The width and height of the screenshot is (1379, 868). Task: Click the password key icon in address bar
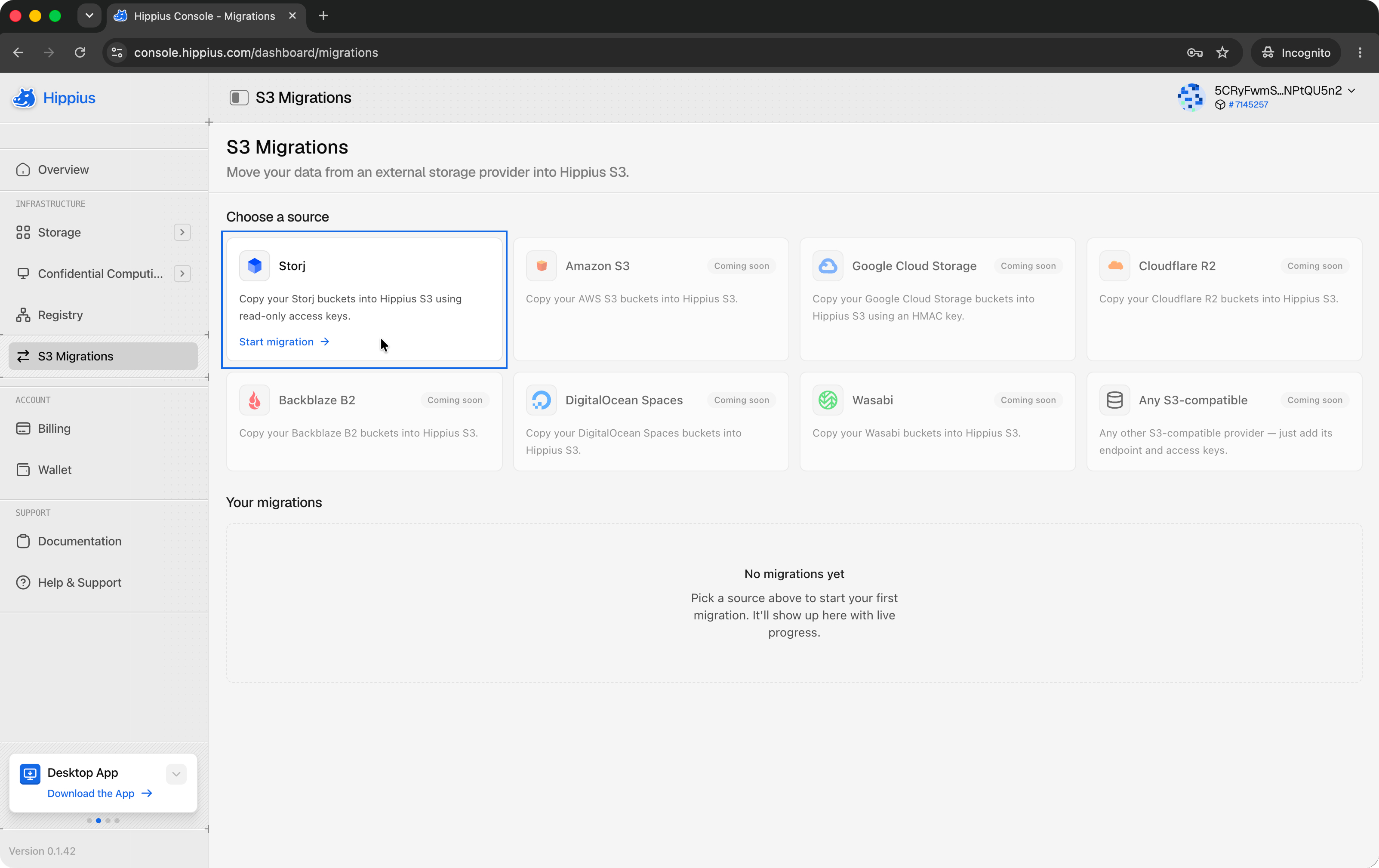click(1194, 52)
